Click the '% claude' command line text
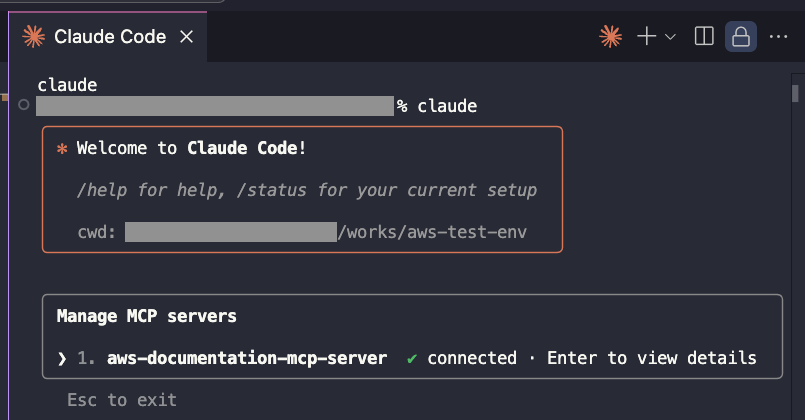This screenshot has height=420, width=805. (437, 106)
